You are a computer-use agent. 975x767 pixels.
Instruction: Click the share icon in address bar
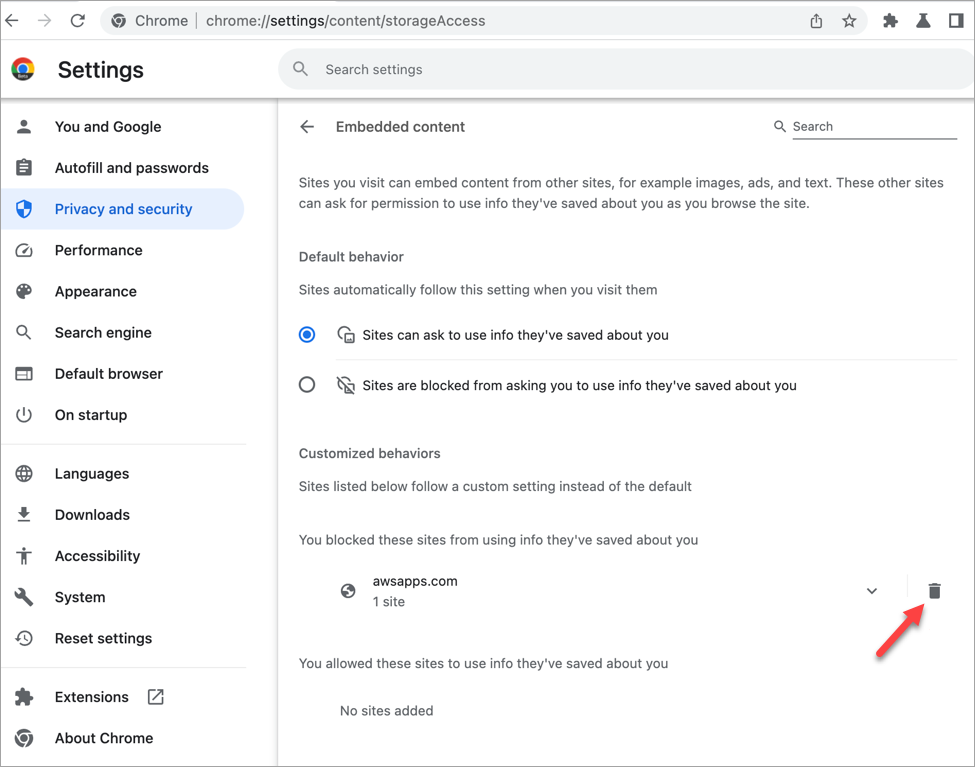(816, 21)
